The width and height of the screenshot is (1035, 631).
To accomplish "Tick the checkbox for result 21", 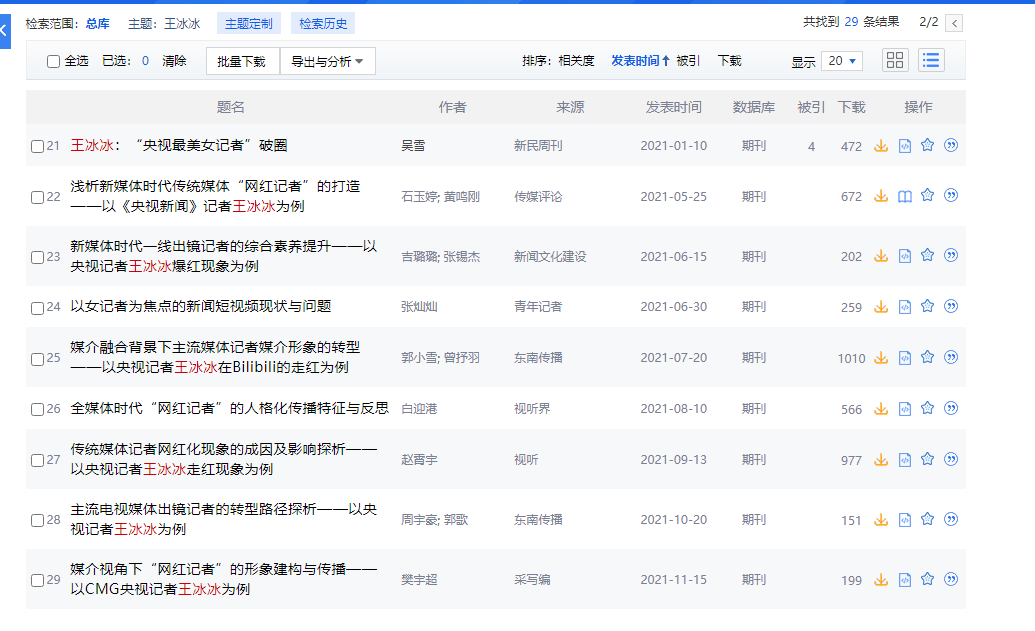I will (x=38, y=147).
